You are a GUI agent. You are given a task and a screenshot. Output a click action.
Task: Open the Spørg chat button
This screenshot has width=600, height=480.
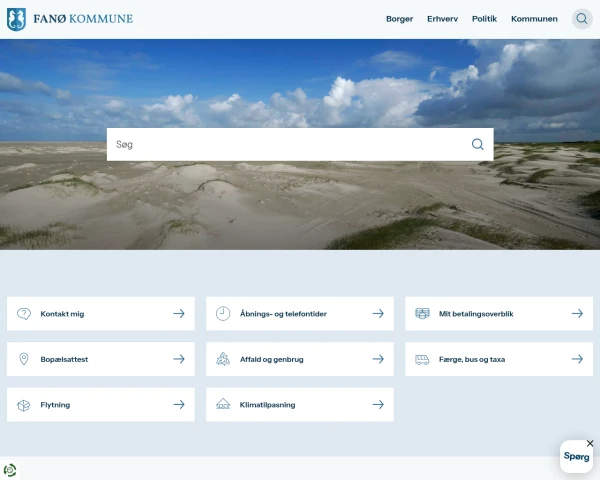pos(576,457)
